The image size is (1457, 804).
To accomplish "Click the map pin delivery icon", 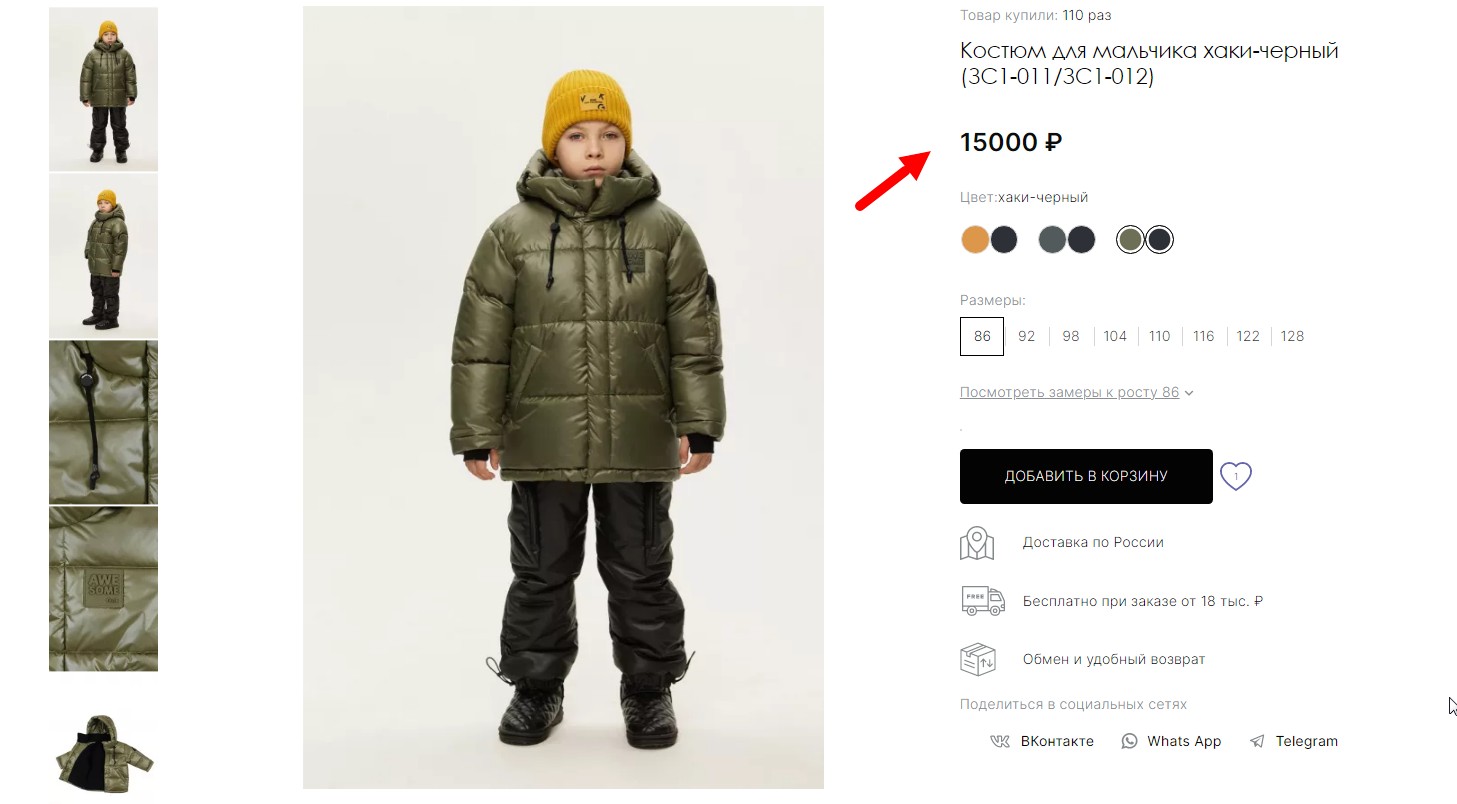I will 977,543.
